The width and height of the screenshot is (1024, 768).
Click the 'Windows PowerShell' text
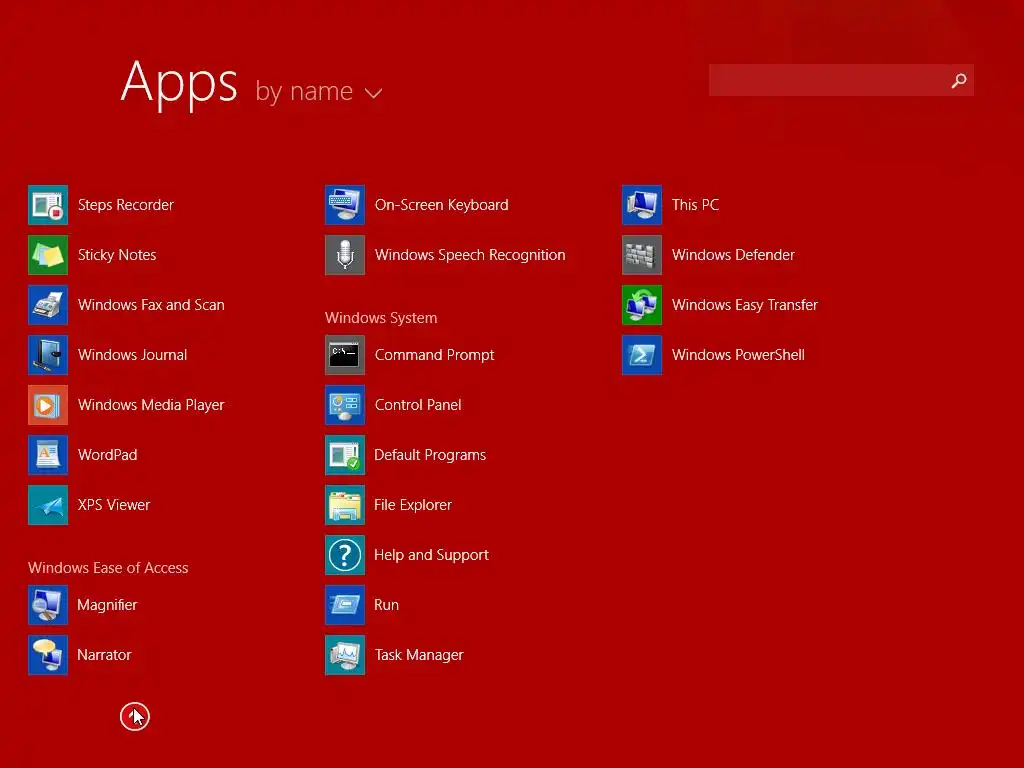point(739,355)
